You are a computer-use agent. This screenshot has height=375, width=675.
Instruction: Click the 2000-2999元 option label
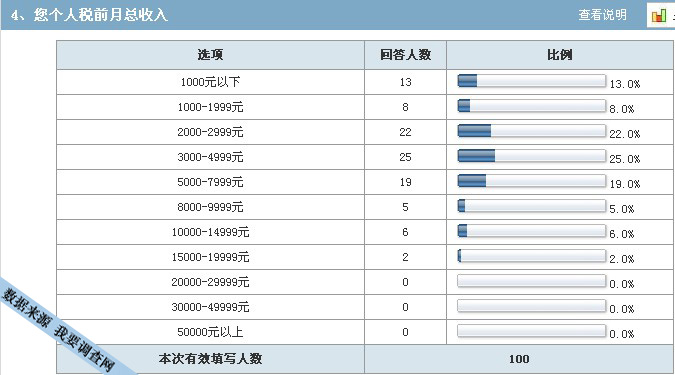(x=211, y=132)
